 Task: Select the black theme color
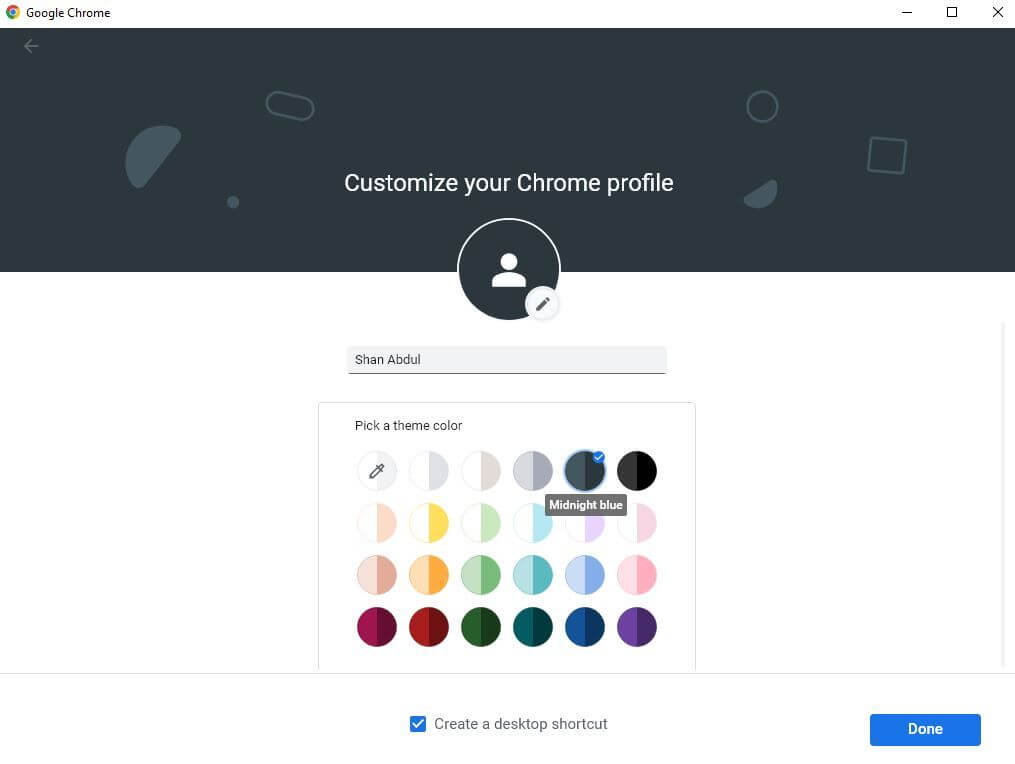(x=637, y=471)
